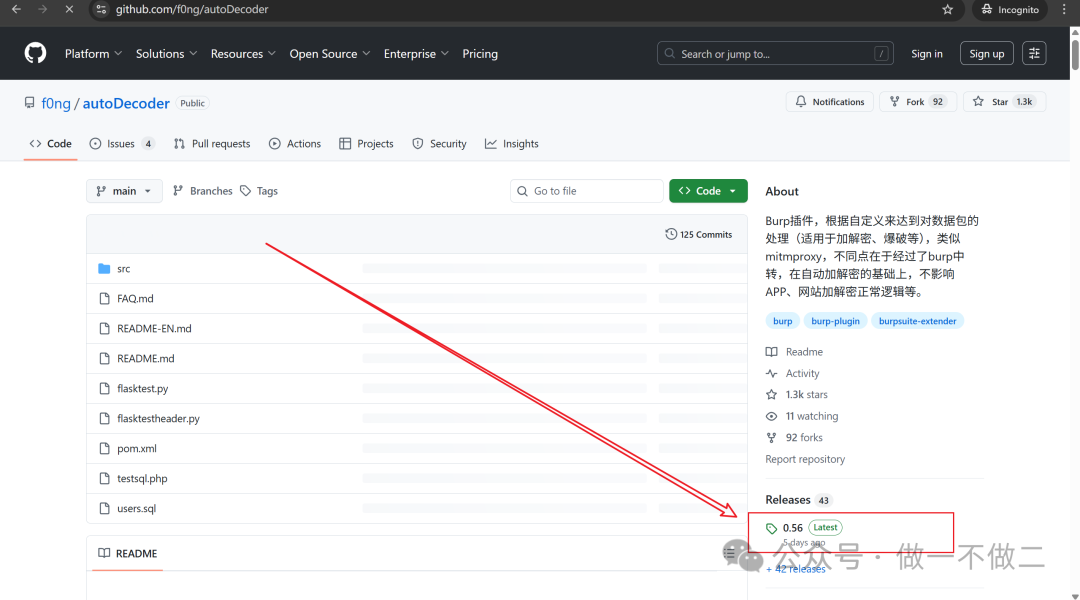Click the GitHub logo icon
The image size is (1080, 600).
(35, 53)
